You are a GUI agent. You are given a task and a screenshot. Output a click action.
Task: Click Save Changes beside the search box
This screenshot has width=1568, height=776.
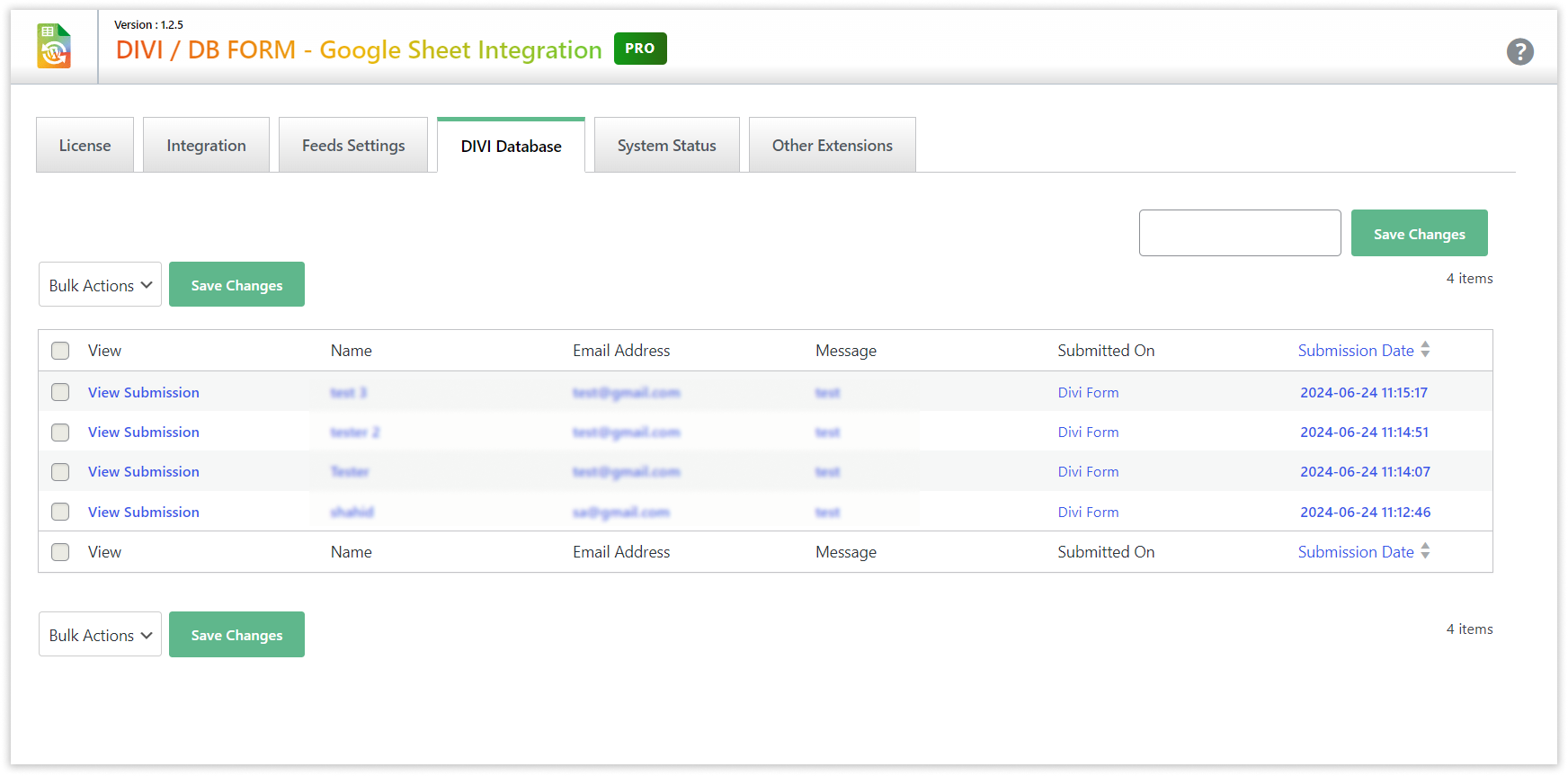(1419, 234)
